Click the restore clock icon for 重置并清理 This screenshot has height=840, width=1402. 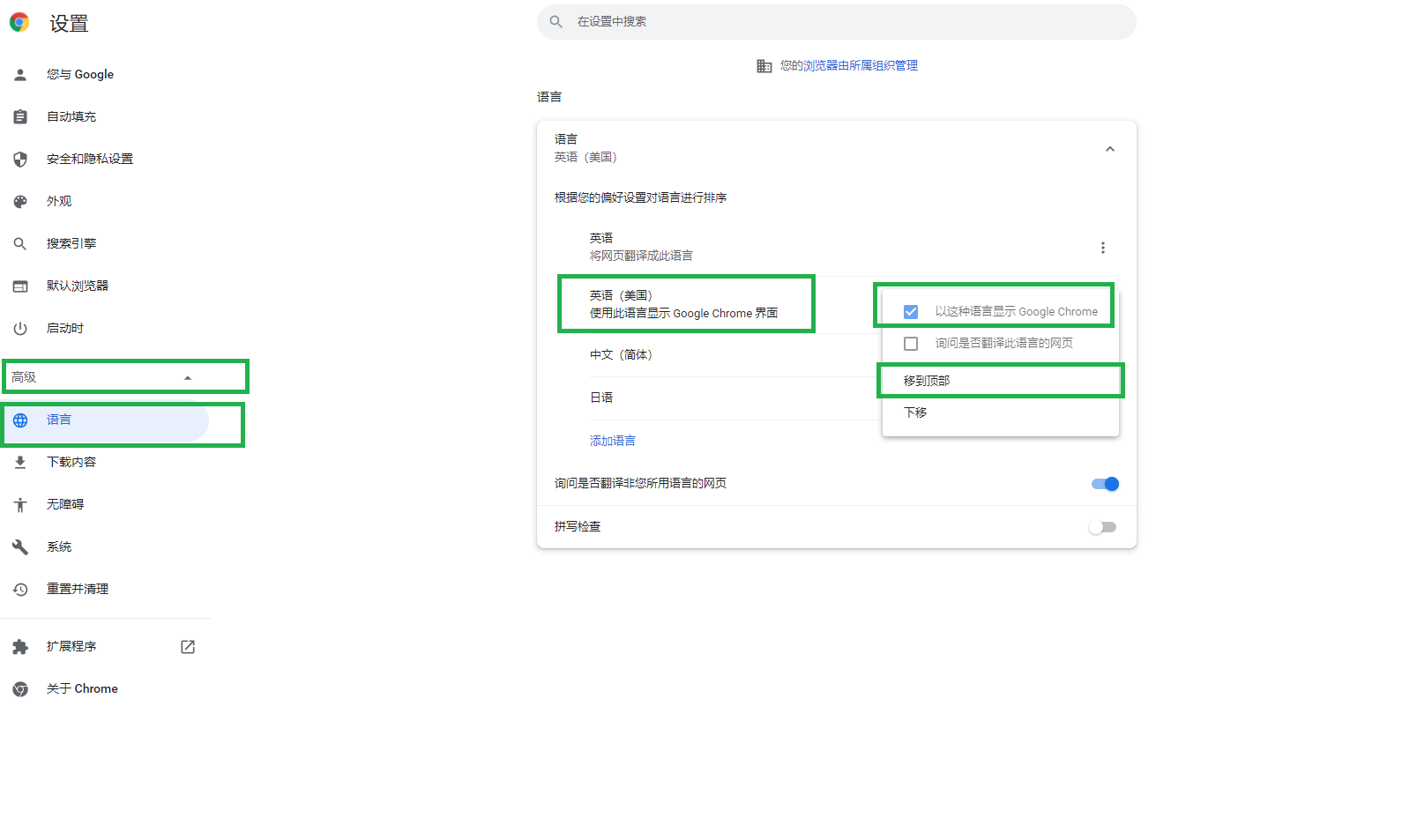click(x=20, y=590)
